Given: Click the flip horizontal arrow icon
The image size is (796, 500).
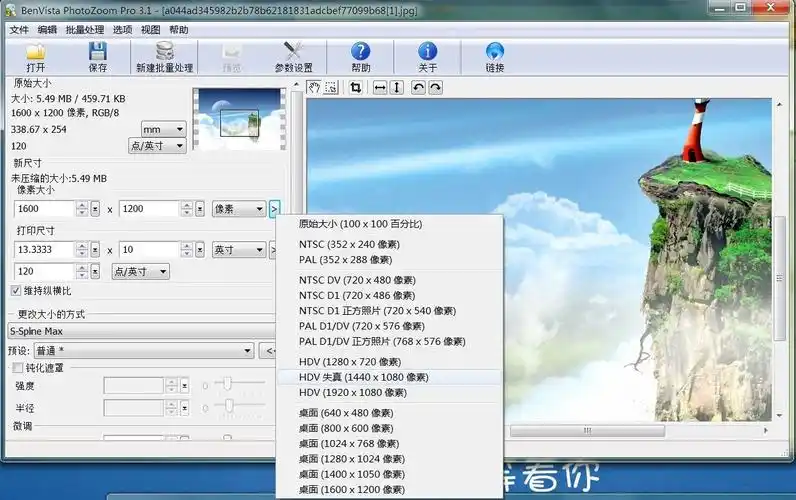Looking at the screenshot, I should [380, 88].
